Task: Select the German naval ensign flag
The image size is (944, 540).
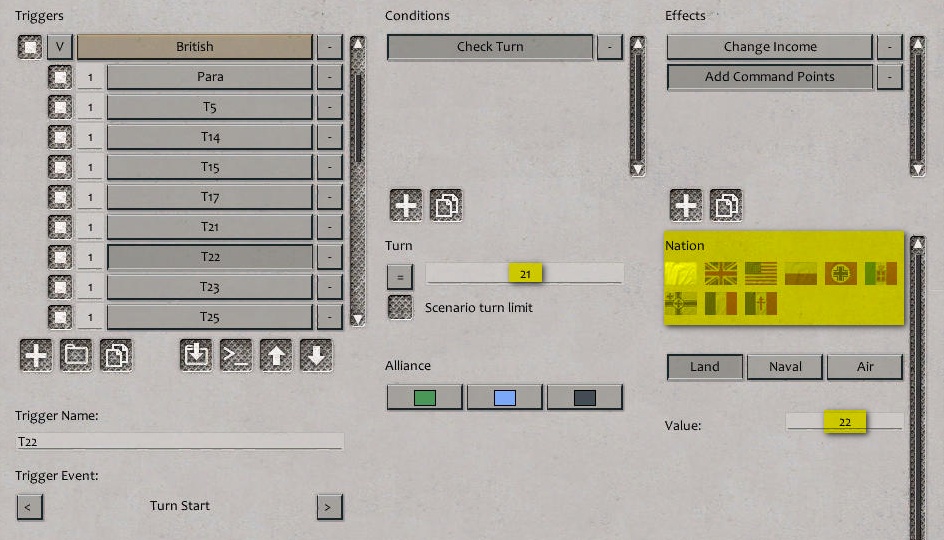Action: [x=681, y=303]
